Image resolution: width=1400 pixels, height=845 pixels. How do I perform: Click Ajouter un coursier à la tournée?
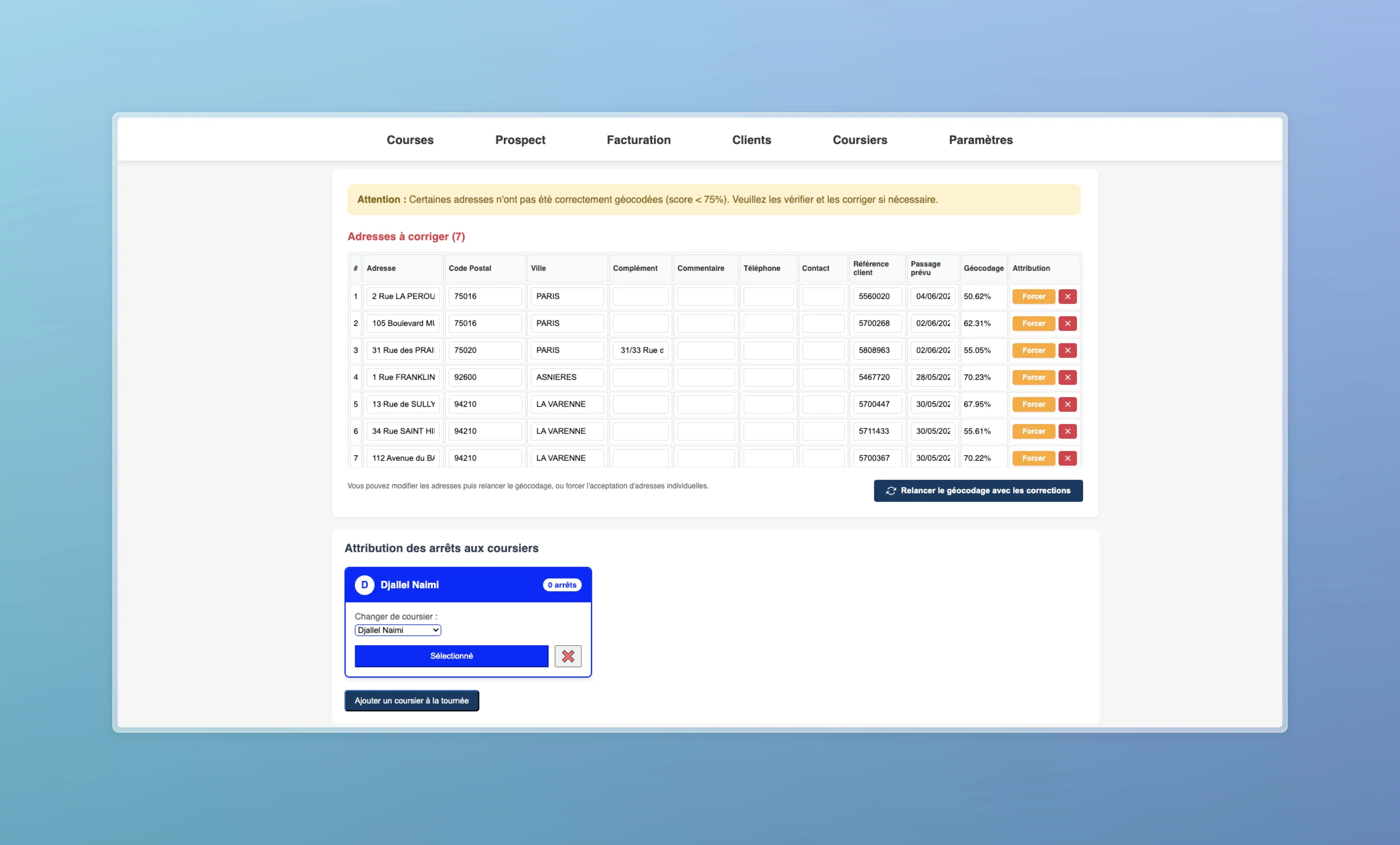coord(411,701)
